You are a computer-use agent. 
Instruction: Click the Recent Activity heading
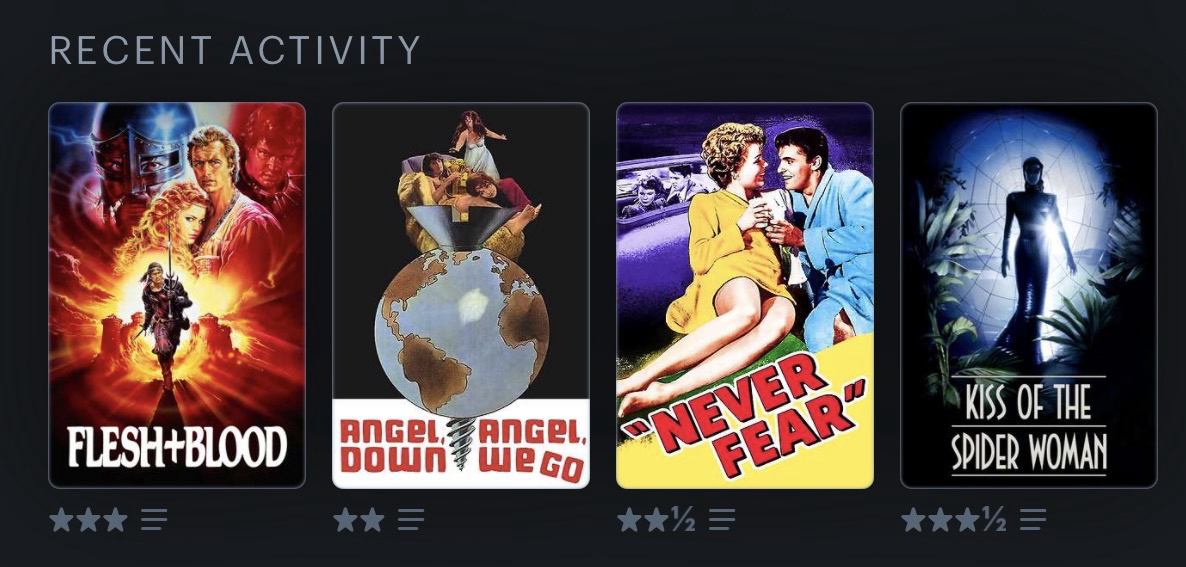tap(234, 51)
